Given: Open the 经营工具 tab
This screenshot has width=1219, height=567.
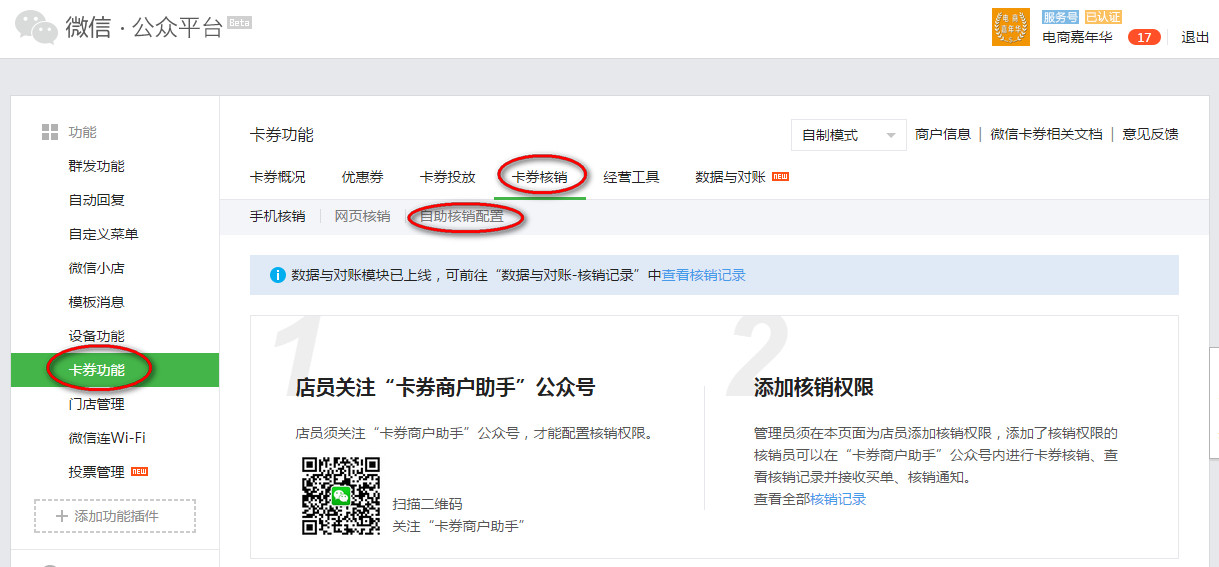Looking at the screenshot, I should tap(631, 177).
